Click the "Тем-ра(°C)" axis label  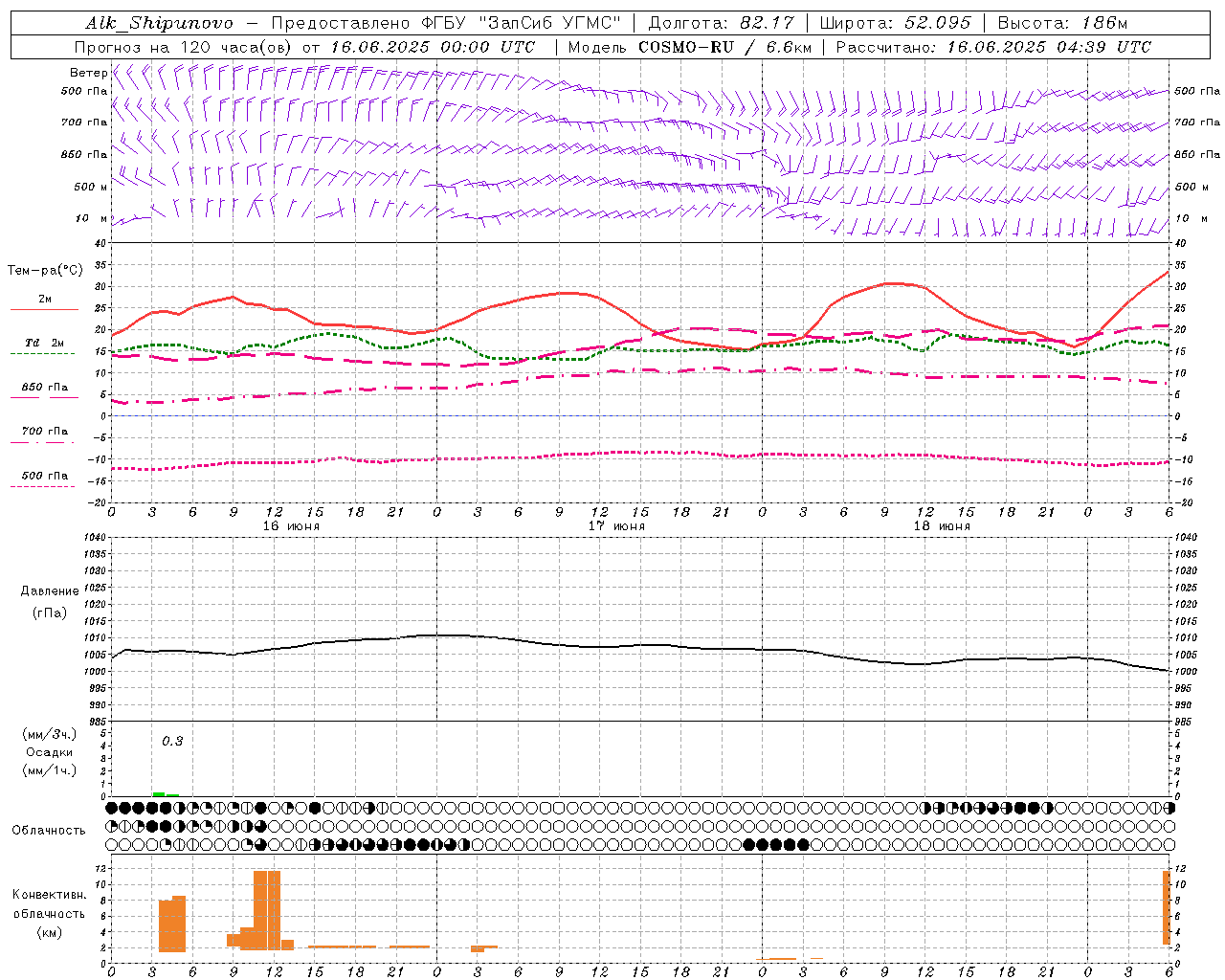[45, 271]
